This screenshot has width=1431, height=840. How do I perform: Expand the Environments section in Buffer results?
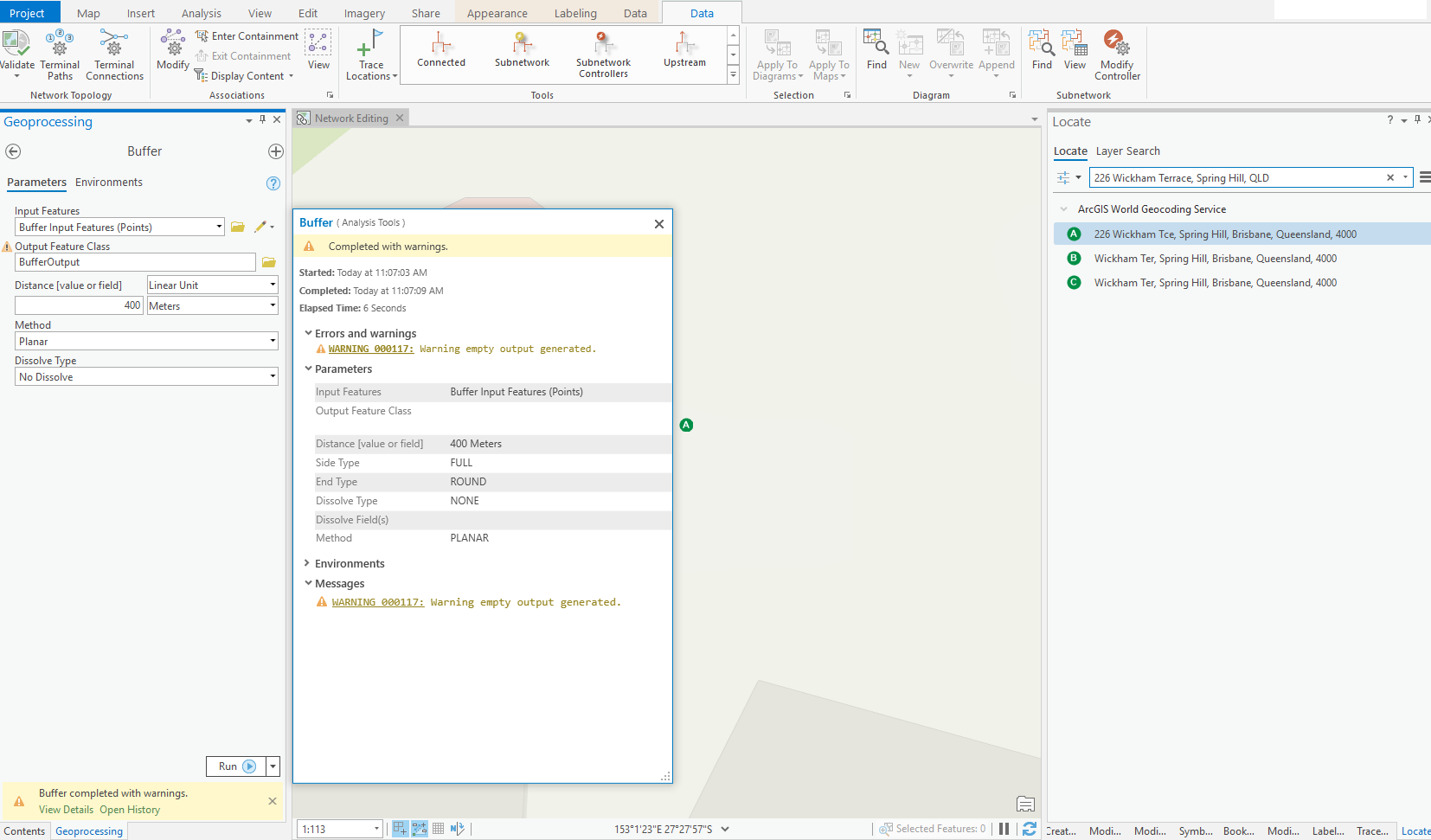(308, 563)
